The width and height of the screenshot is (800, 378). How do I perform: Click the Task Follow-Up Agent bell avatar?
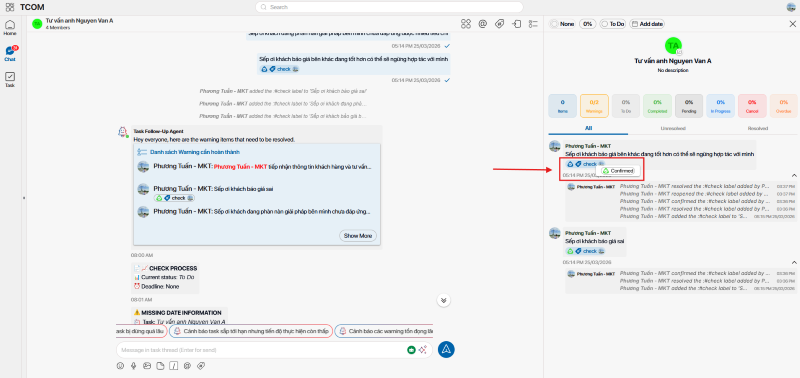pyautogui.click(x=122, y=132)
